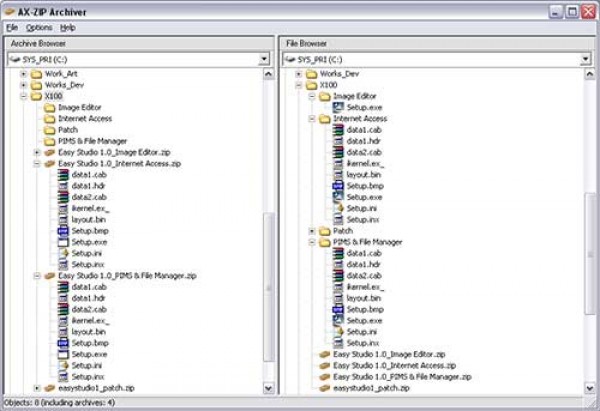Open the Options menu
The width and height of the screenshot is (600, 411).
39,28
